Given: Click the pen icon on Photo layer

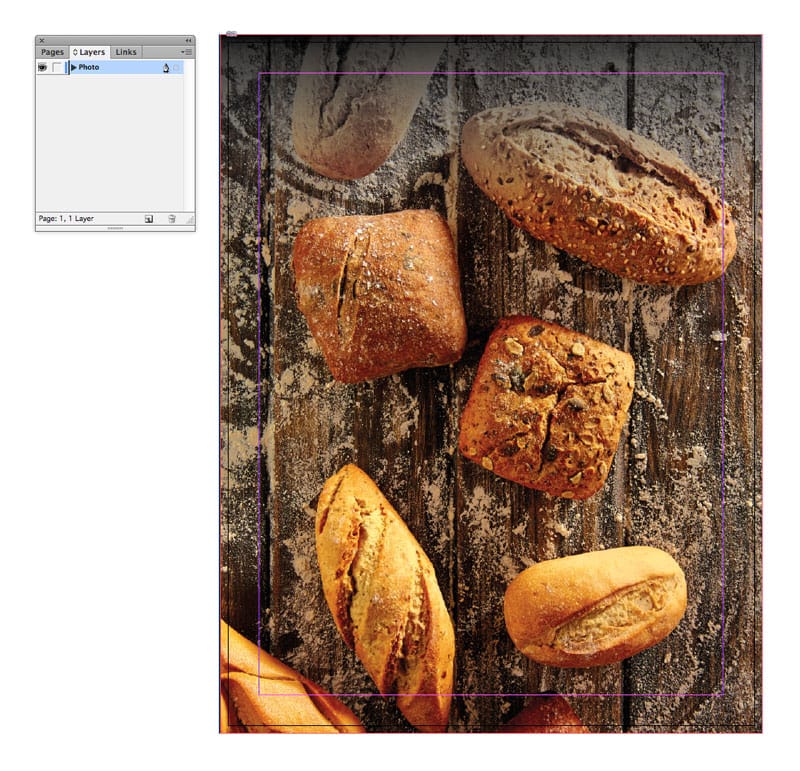Looking at the screenshot, I should click(166, 67).
